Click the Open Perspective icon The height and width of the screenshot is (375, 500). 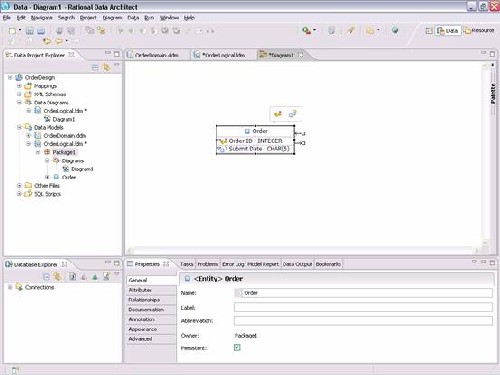pyautogui.click(x=429, y=31)
